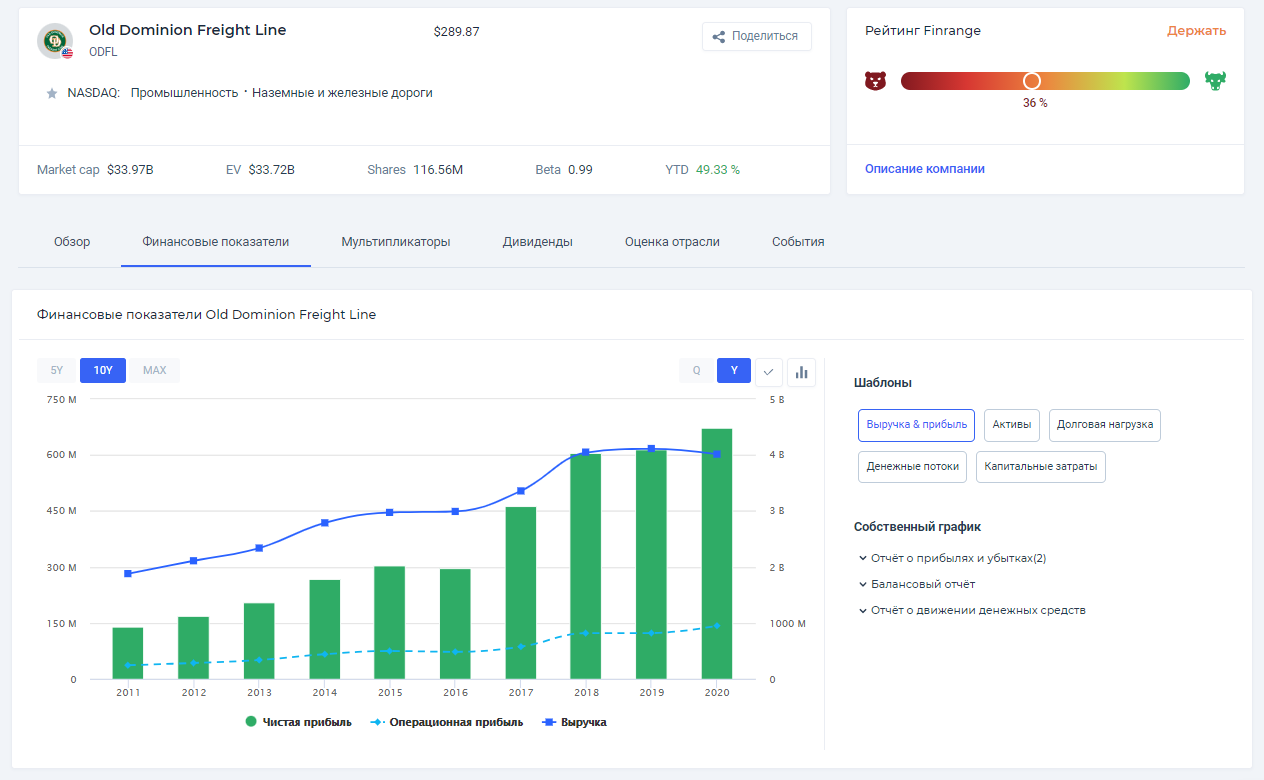Click the share icon in Поделиться button
Screen dimensions: 1264x780
(718, 37)
